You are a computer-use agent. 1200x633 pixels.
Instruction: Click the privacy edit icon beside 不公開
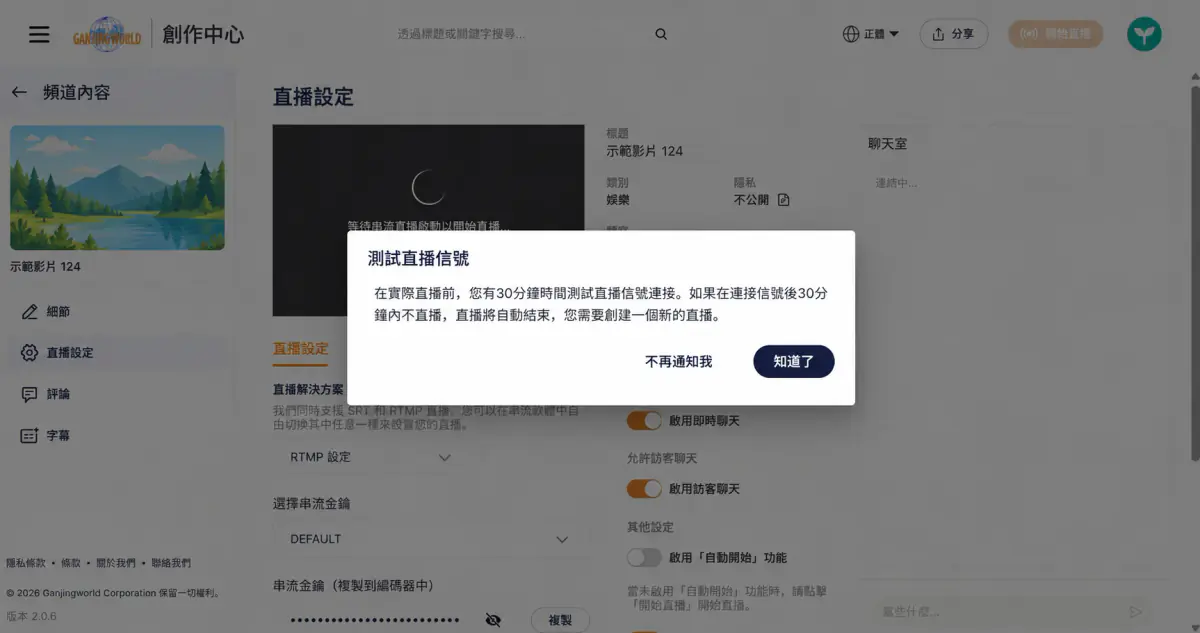[784, 200]
